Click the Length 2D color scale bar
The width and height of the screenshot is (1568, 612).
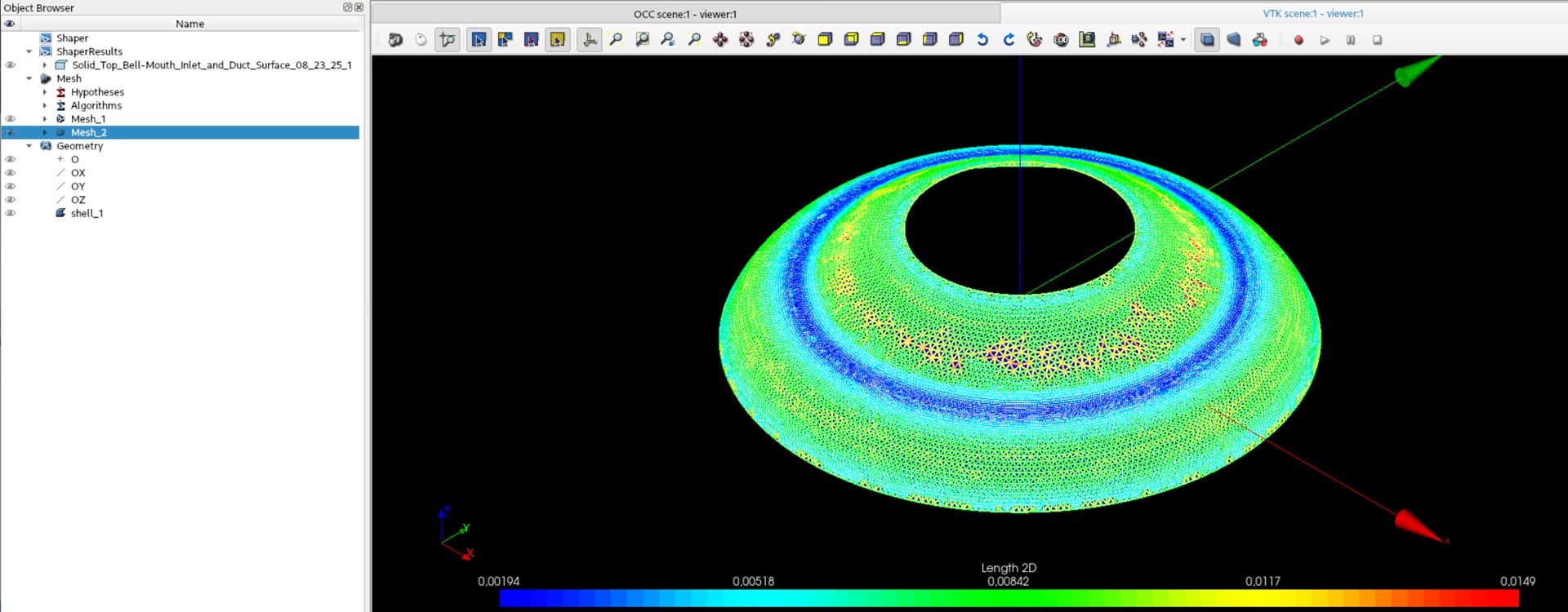tap(1009, 598)
